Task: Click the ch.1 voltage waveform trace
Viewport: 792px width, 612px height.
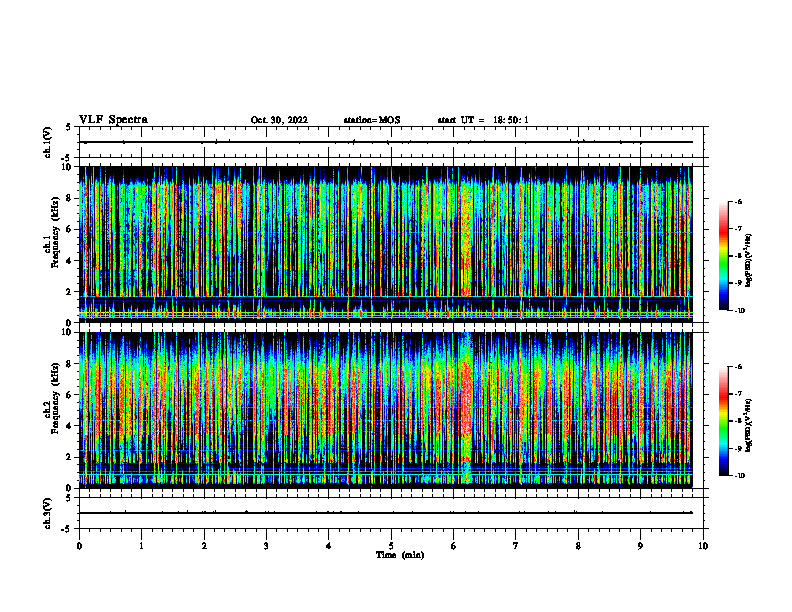Action: [386, 142]
